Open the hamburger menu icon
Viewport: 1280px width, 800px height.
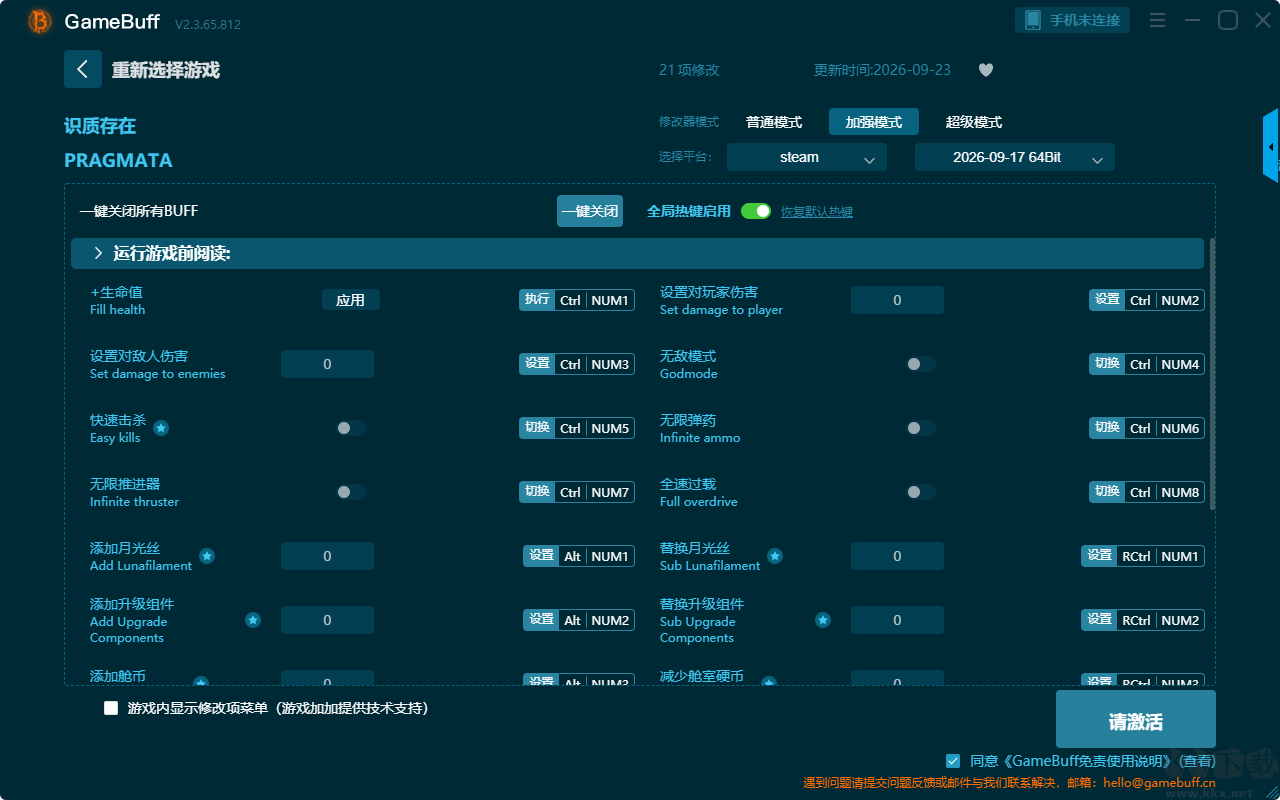[x=1157, y=20]
